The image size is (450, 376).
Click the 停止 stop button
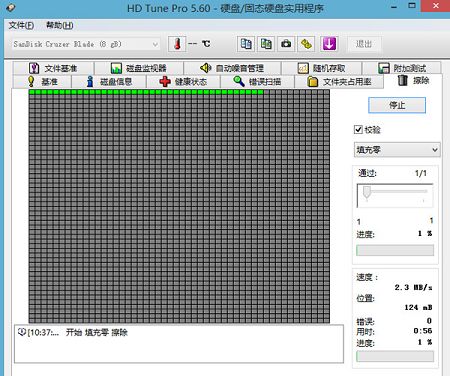397,105
